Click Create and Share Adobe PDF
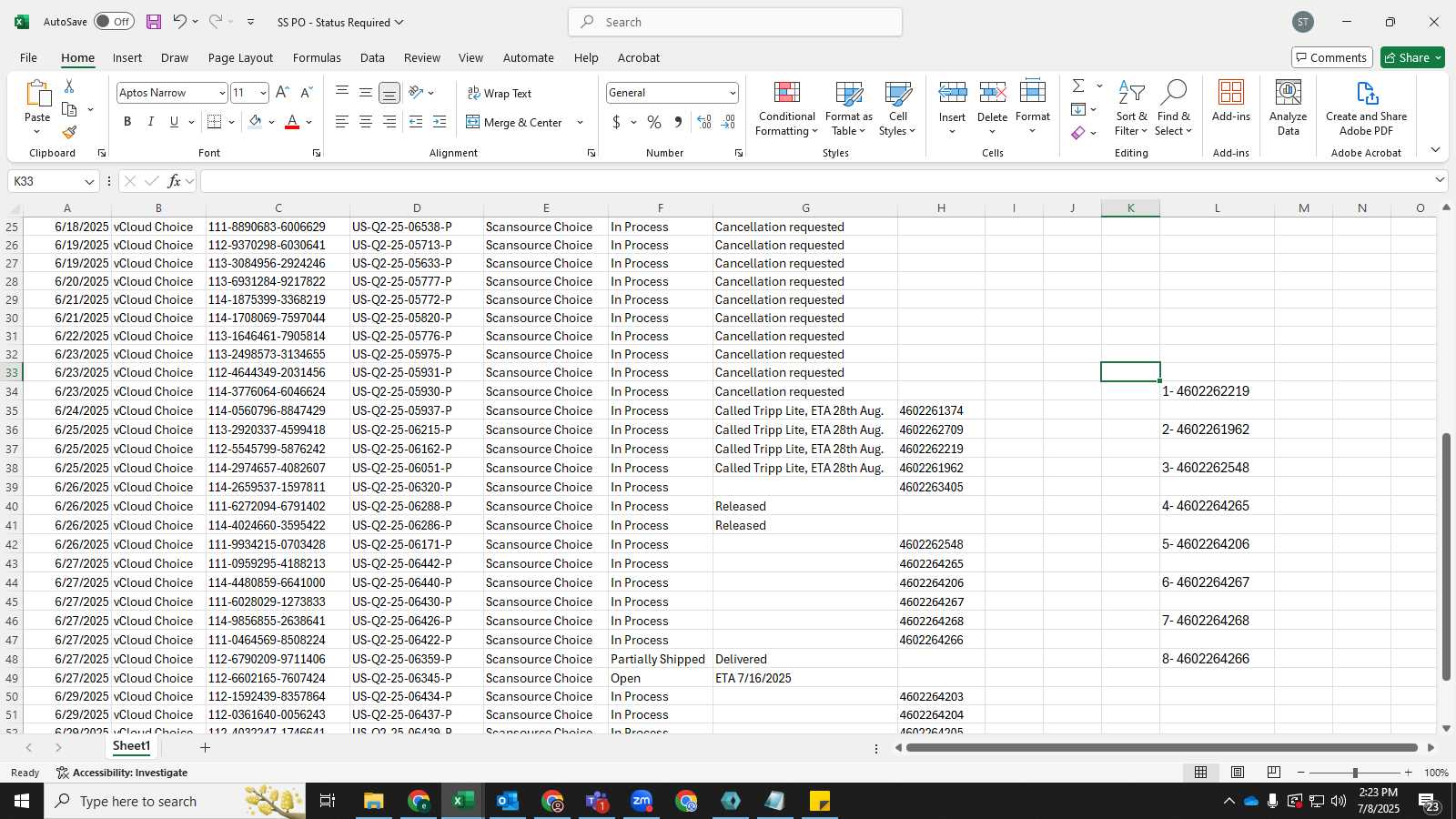Image resolution: width=1456 pixels, height=819 pixels. pos(1366,108)
